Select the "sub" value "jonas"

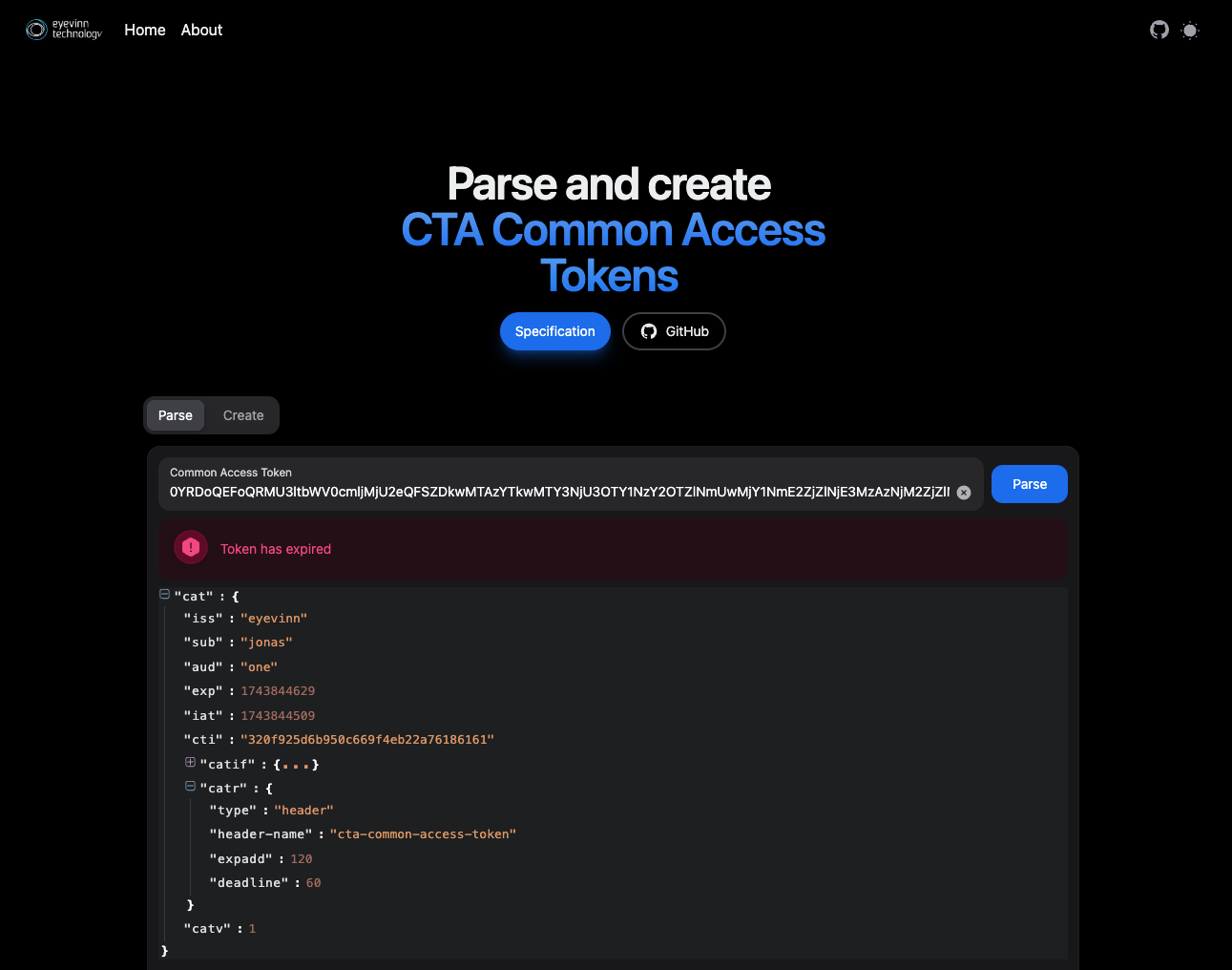266,643
